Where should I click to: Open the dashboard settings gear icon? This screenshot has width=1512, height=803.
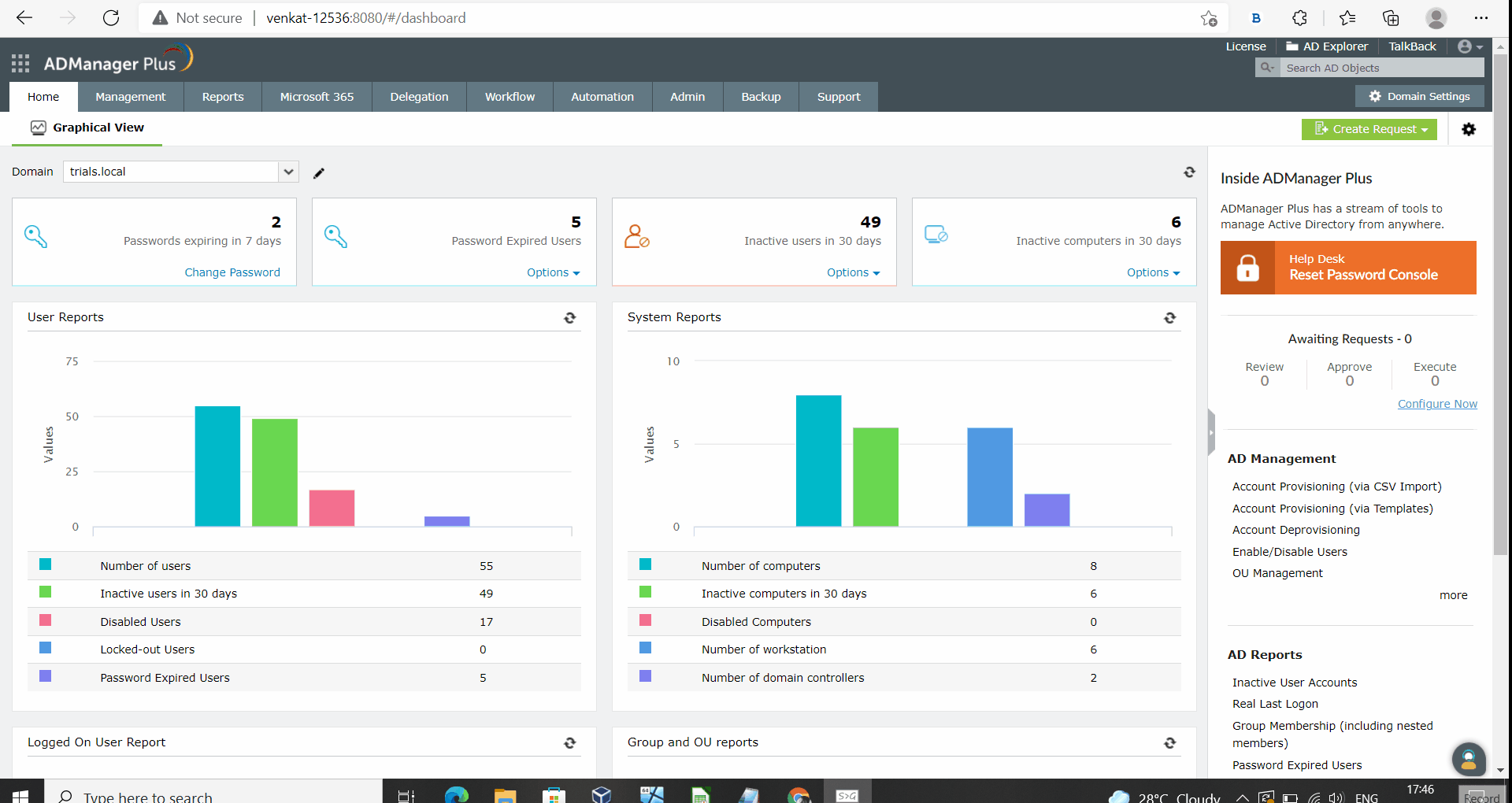coord(1469,129)
